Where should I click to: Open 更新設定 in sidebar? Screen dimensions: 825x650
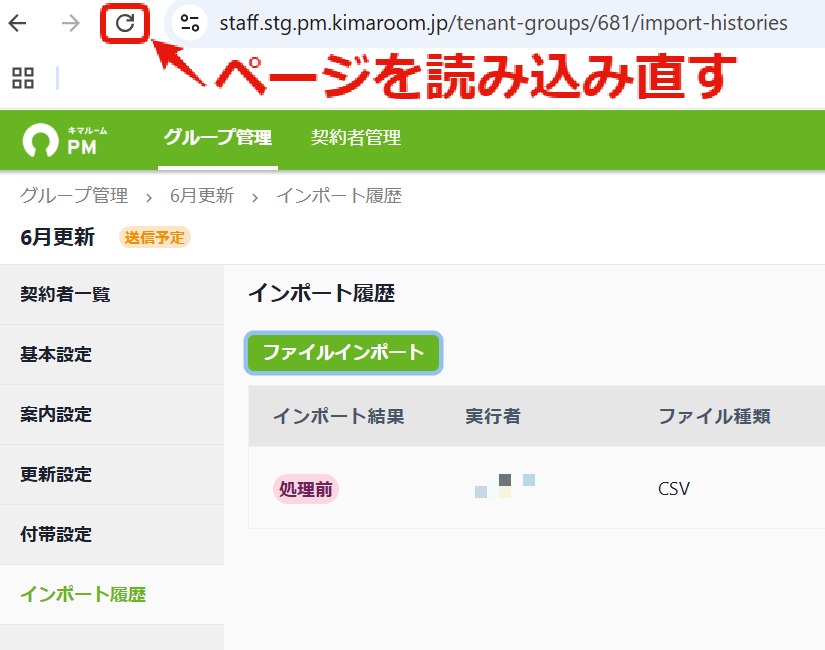pos(112,474)
